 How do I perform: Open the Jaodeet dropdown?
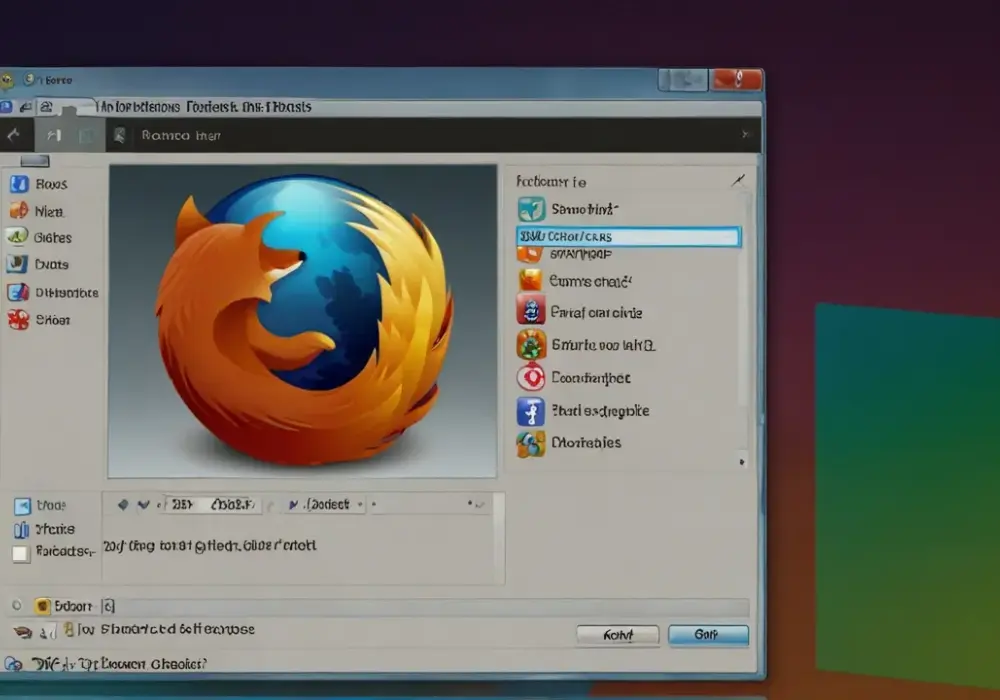tap(325, 504)
